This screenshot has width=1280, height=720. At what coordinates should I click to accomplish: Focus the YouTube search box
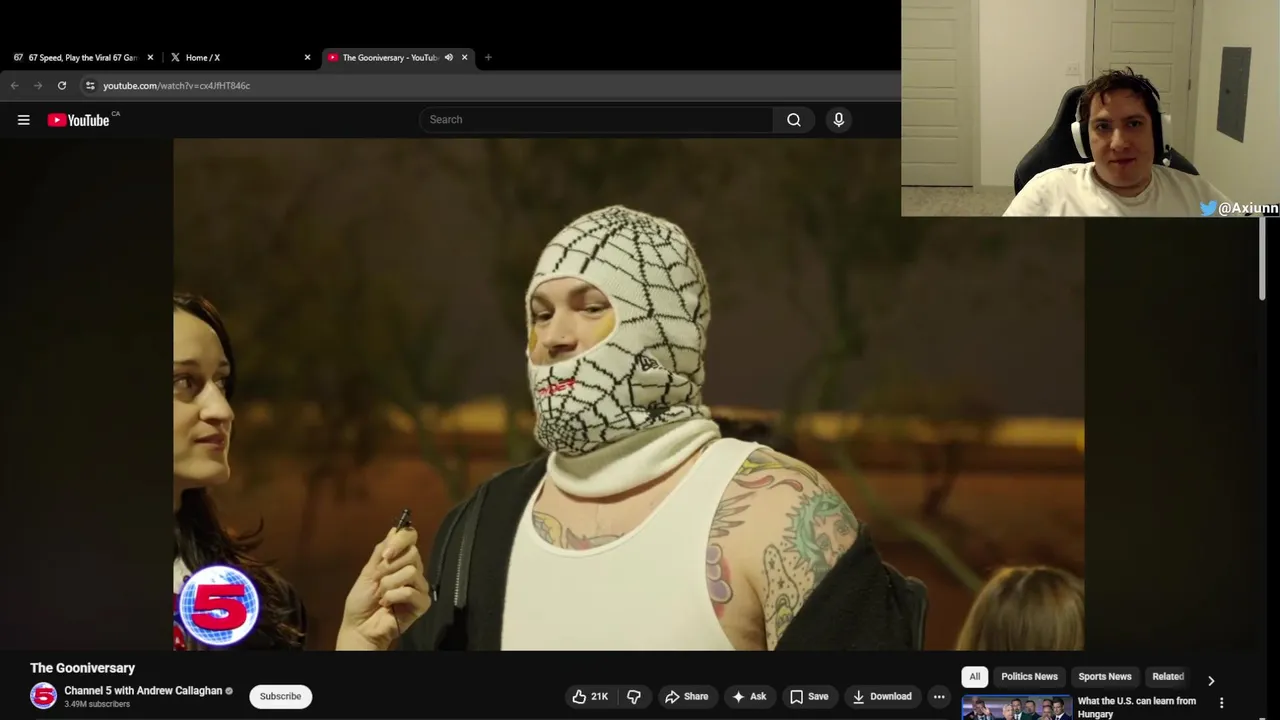[x=596, y=120]
